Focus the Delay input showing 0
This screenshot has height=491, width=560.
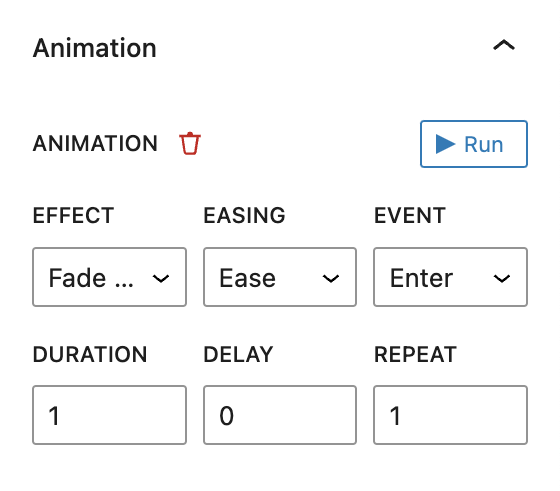coord(280,415)
